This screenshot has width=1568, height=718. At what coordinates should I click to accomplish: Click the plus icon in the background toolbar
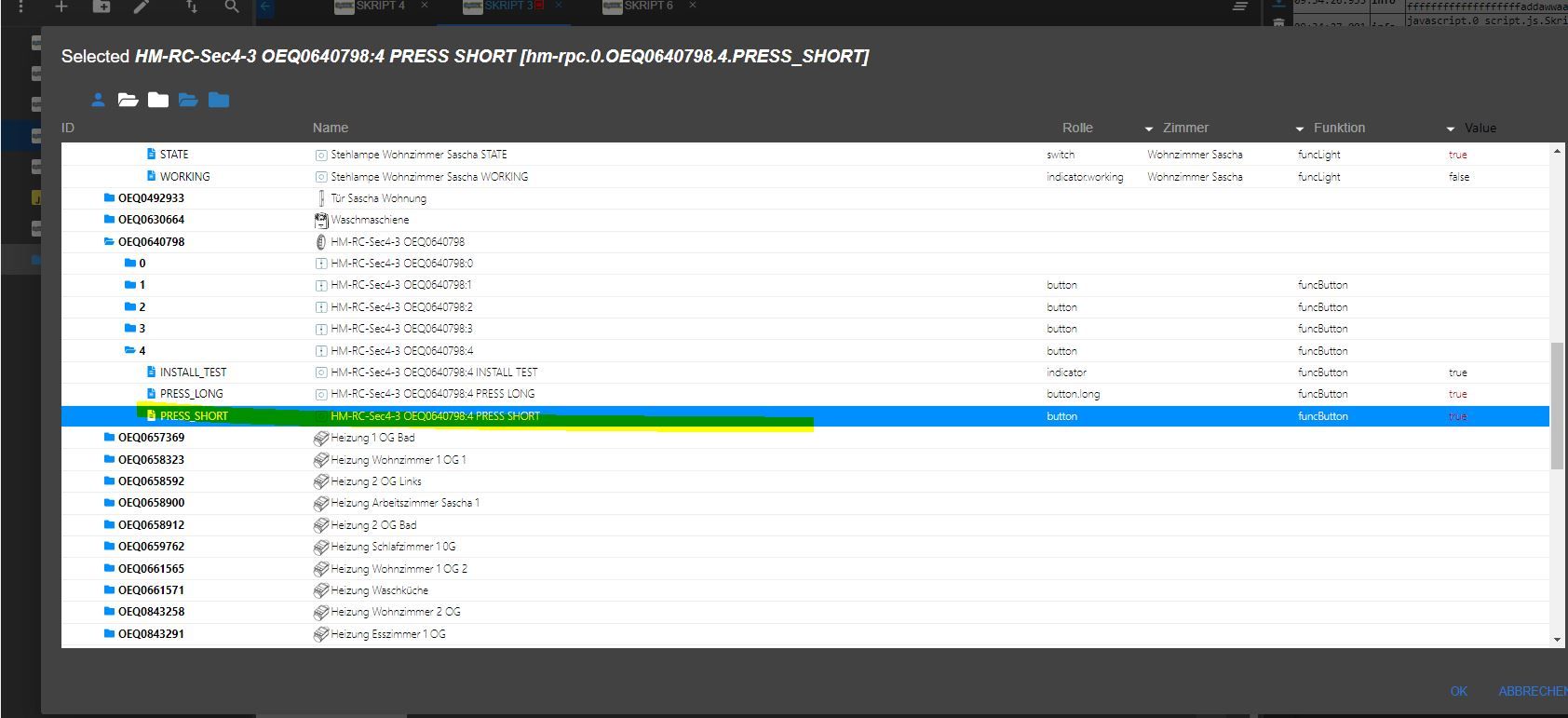click(x=61, y=7)
